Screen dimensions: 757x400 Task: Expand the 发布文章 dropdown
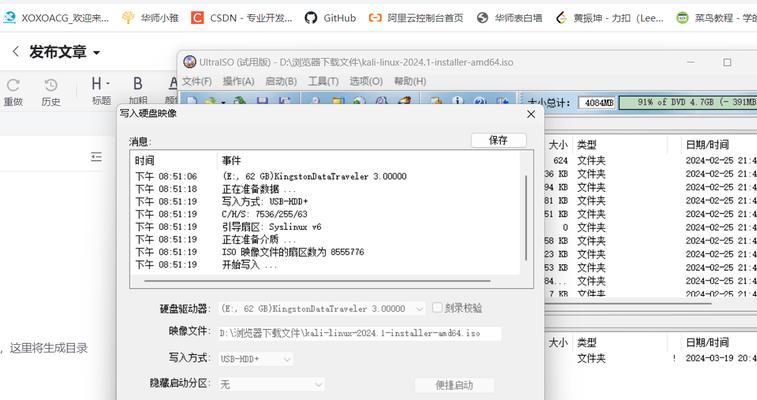[96, 53]
